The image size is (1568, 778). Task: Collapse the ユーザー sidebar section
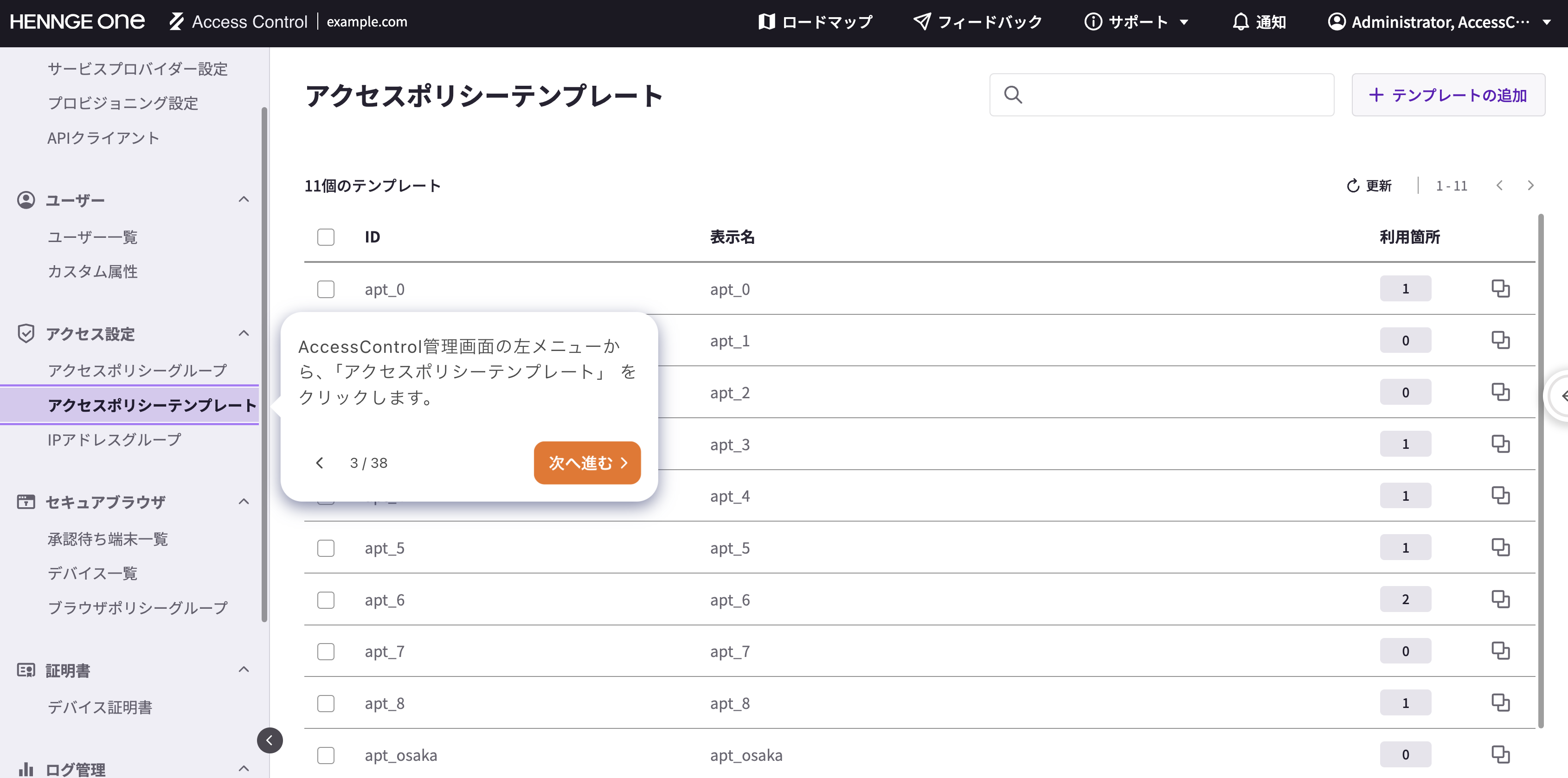click(244, 199)
